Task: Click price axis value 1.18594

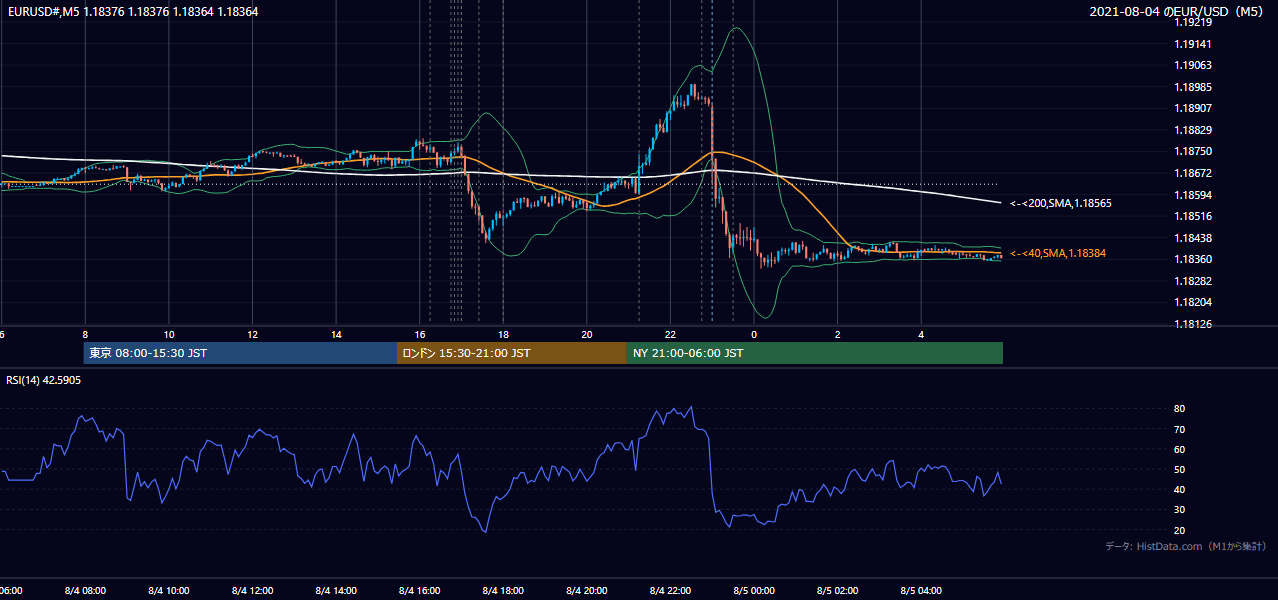Action: click(1192, 194)
